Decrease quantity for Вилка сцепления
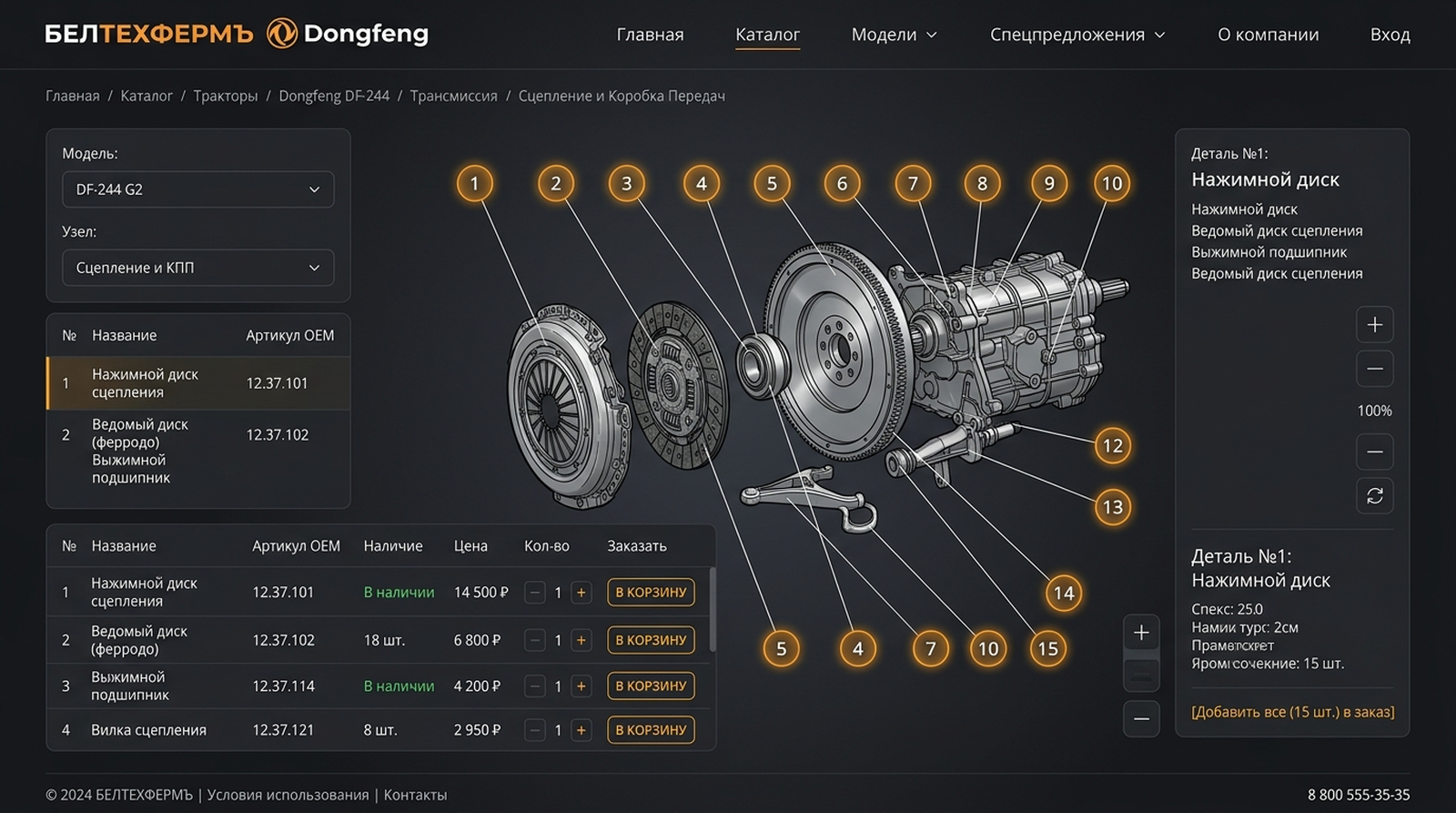1456x813 pixels. 535,729
